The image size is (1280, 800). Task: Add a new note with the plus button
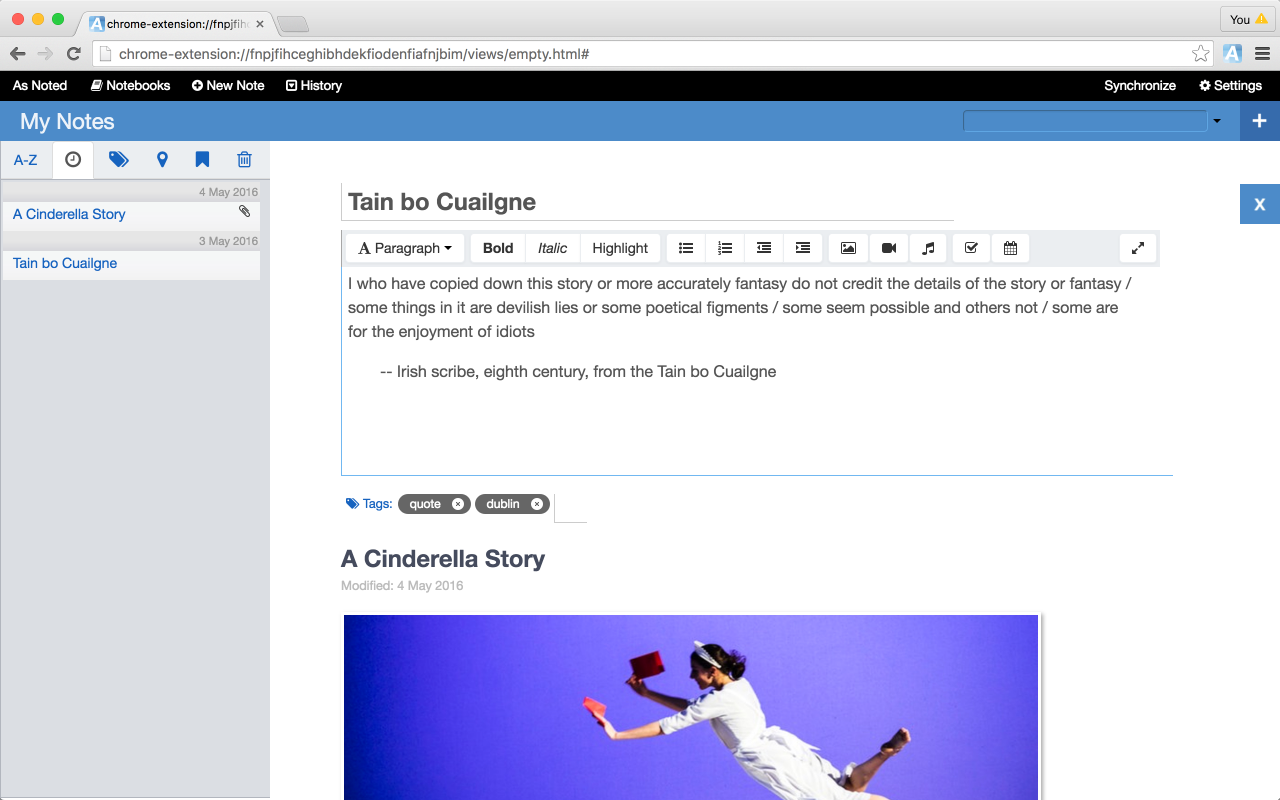[1260, 121]
